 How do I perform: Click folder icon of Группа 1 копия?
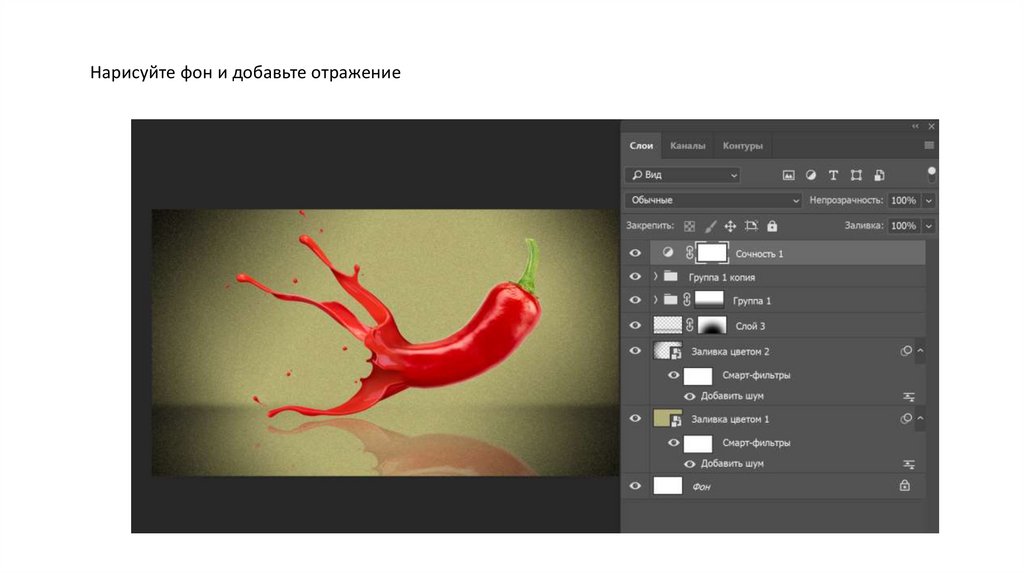click(671, 276)
